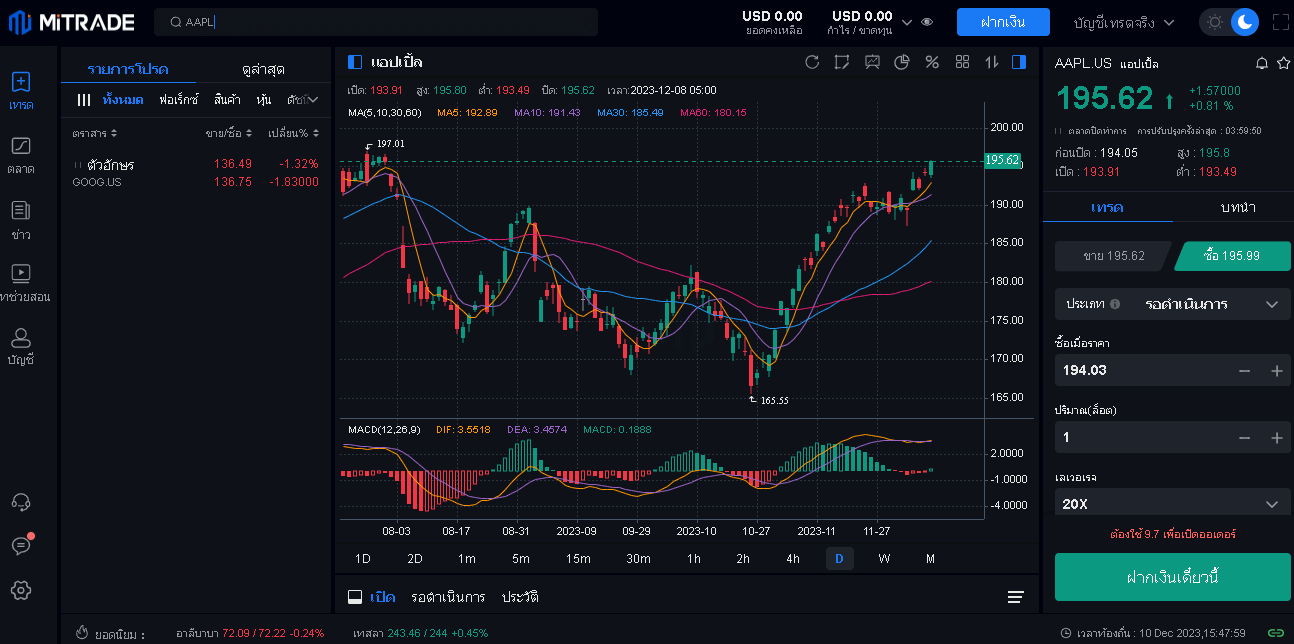Select the 15m chart timeframe
Screen dimensions: 1294x644
(x=578, y=559)
